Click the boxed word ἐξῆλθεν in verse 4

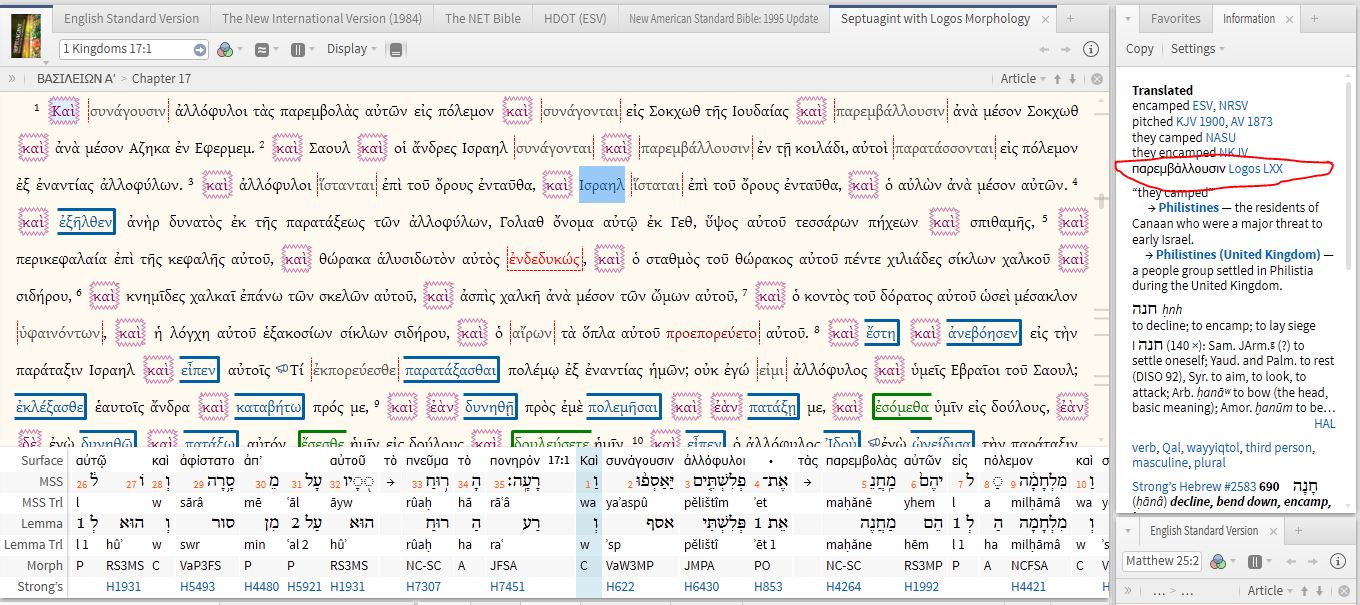point(85,222)
